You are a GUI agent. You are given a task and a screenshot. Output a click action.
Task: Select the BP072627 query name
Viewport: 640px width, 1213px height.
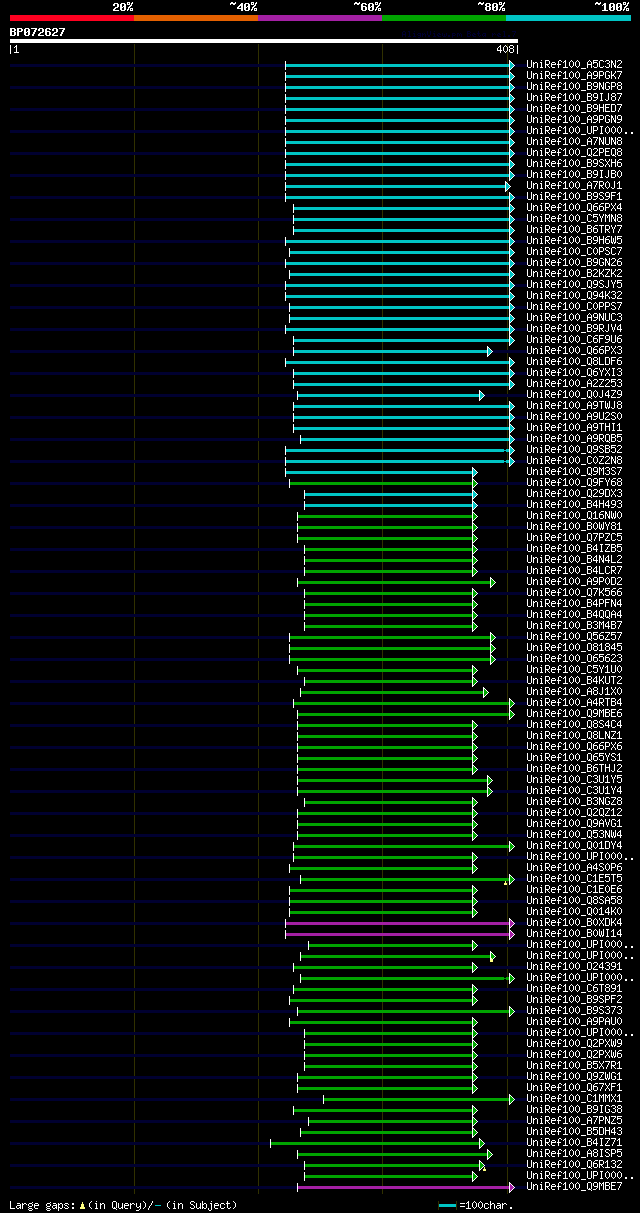pyautogui.click(x=38, y=32)
